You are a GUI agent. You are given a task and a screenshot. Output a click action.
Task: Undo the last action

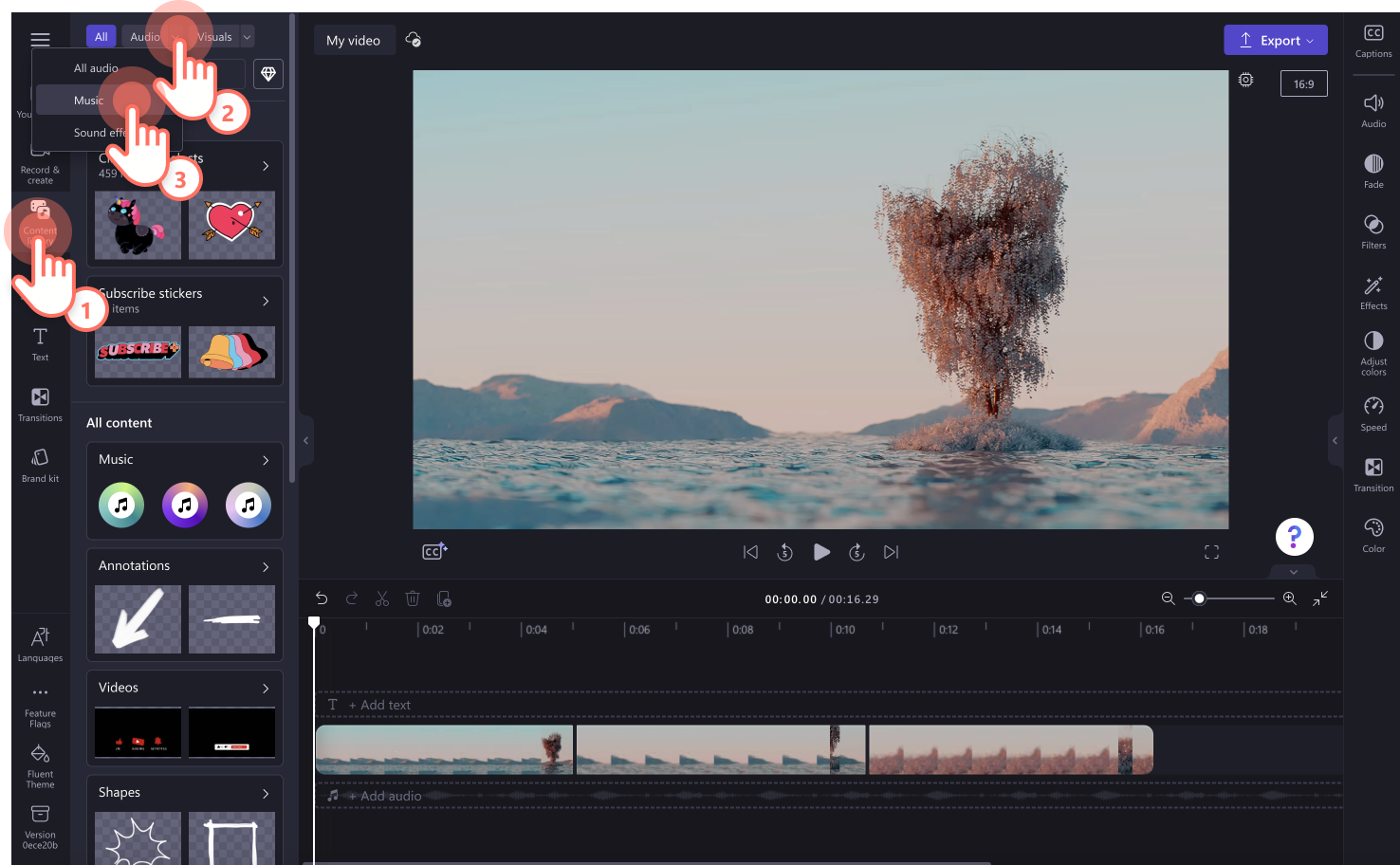coord(322,598)
